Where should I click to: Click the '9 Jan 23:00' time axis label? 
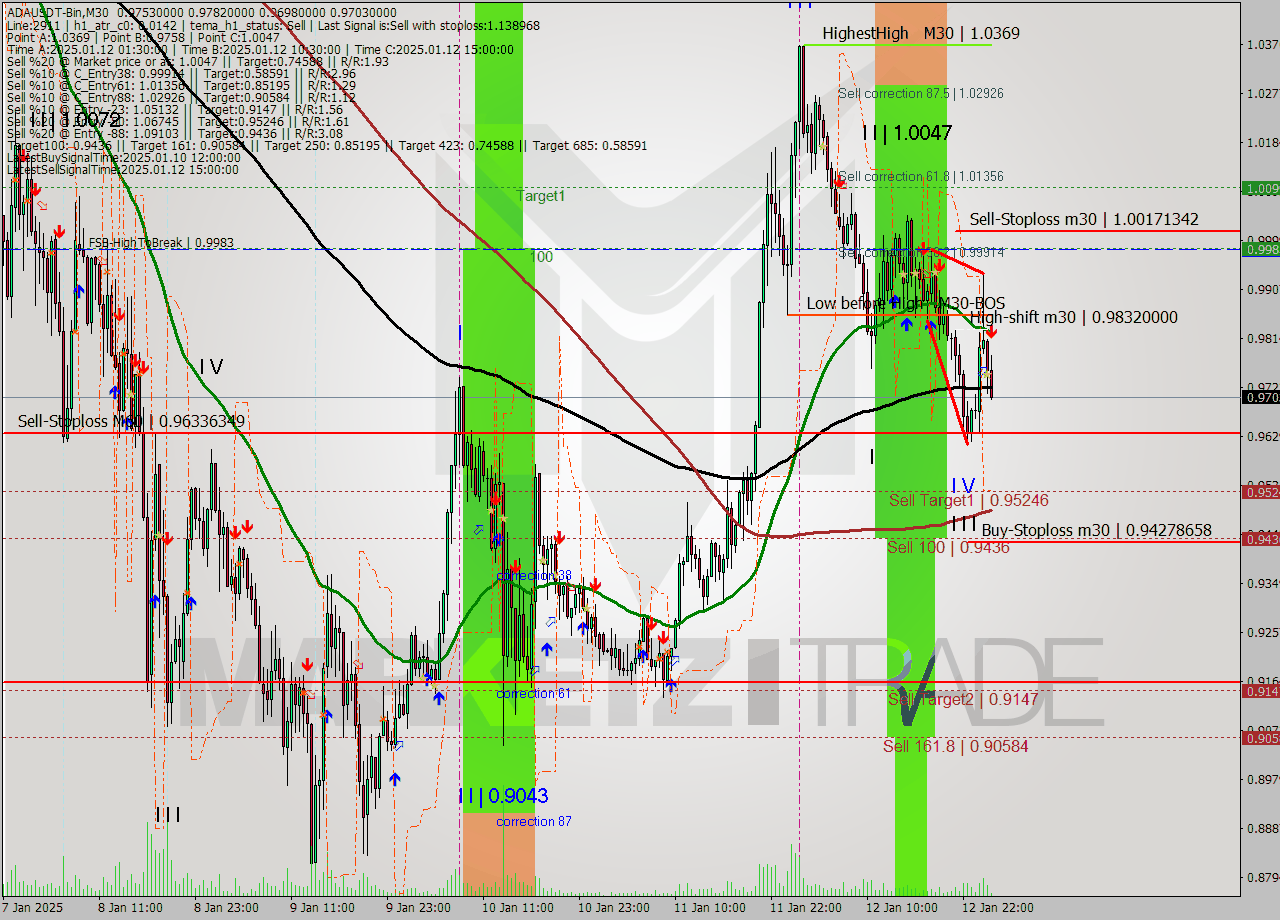click(x=418, y=908)
